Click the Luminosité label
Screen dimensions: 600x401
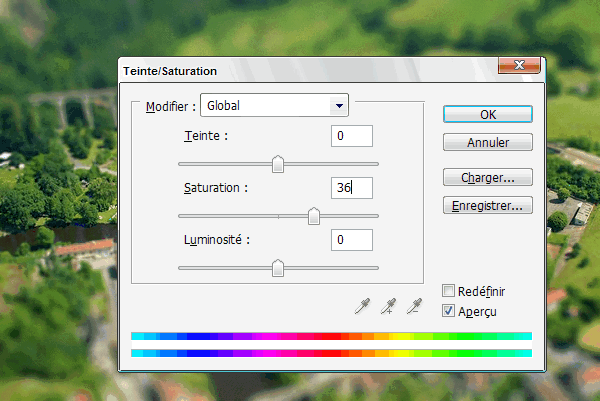click(x=217, y=240)
